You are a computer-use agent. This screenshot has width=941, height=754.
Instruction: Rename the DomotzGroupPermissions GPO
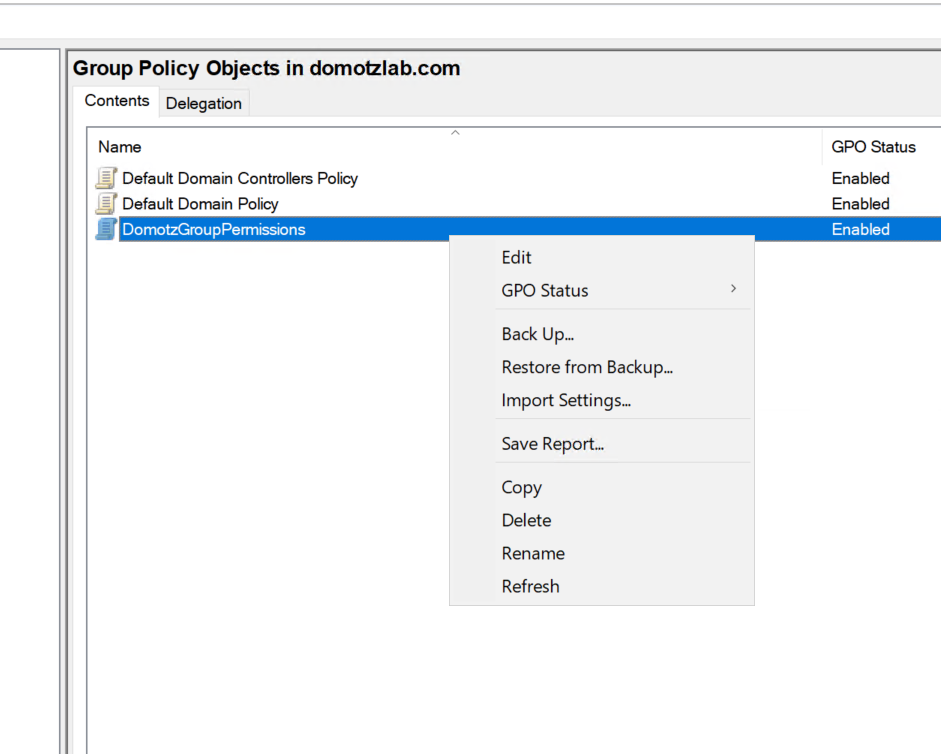pyautogui.click(x=533, y=553)
